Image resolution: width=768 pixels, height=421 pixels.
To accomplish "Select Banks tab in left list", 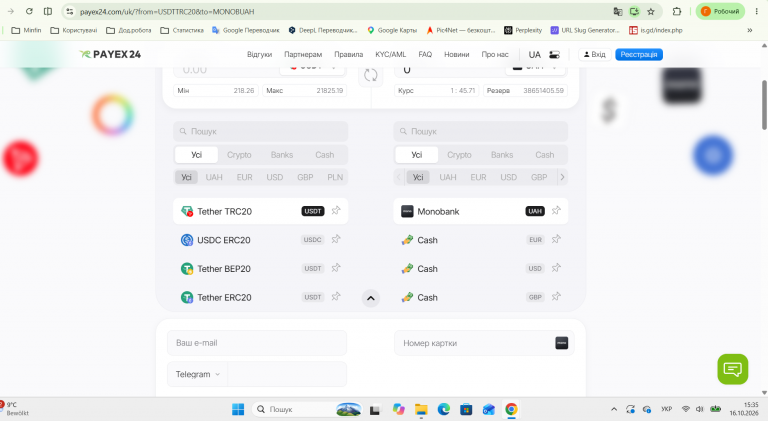I will 282,155.
